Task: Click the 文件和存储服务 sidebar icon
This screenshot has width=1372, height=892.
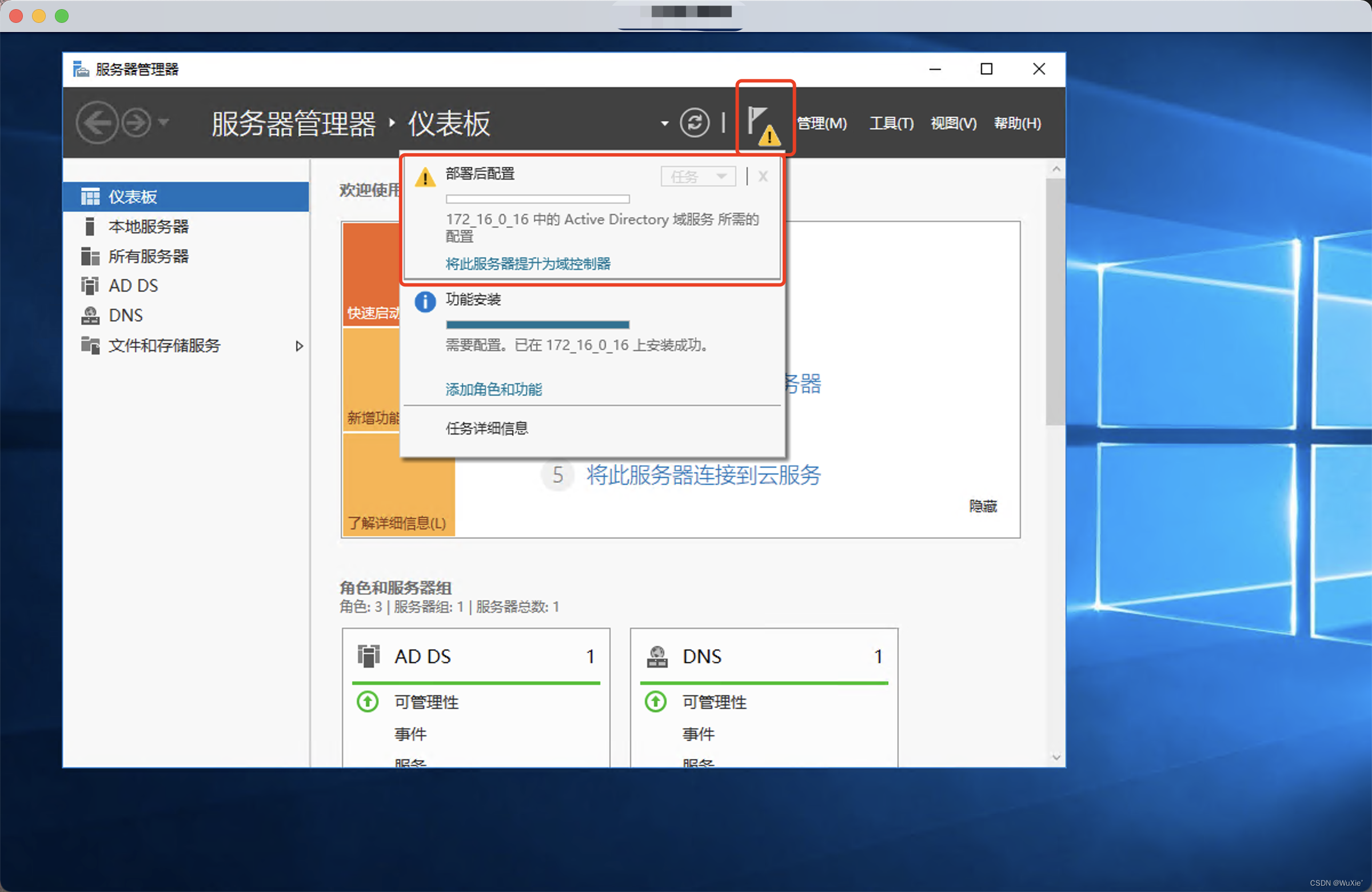Action: pyautogui.click(x=90, y=345)
